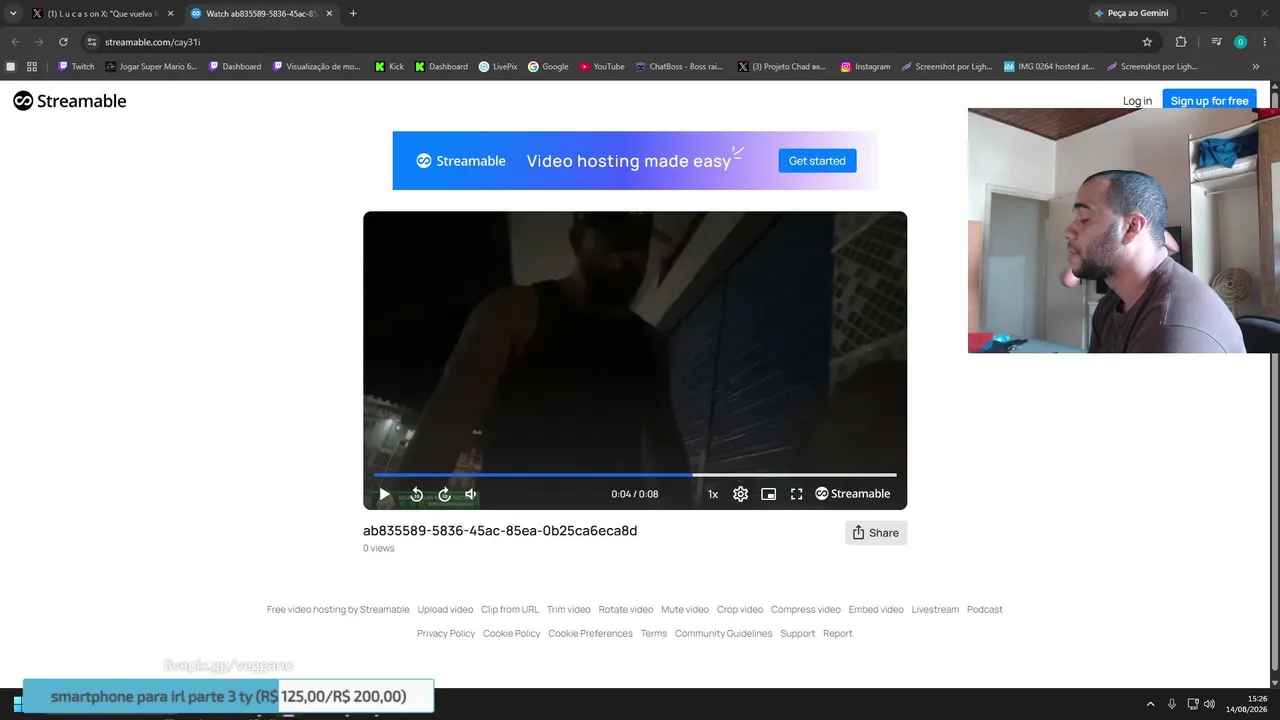This screenshot has height=720, width=1280.
Task: Rewind the video 10 seconds
Action: 417,494
